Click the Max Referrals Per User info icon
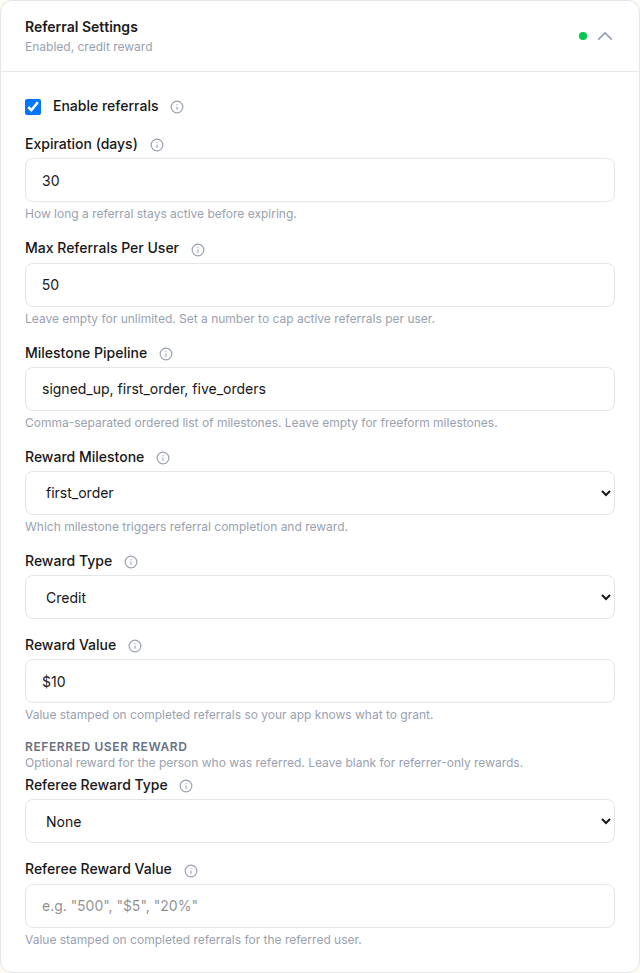Image resolution: width=640 pixels, height=973 pixels. tap(198, 249)
